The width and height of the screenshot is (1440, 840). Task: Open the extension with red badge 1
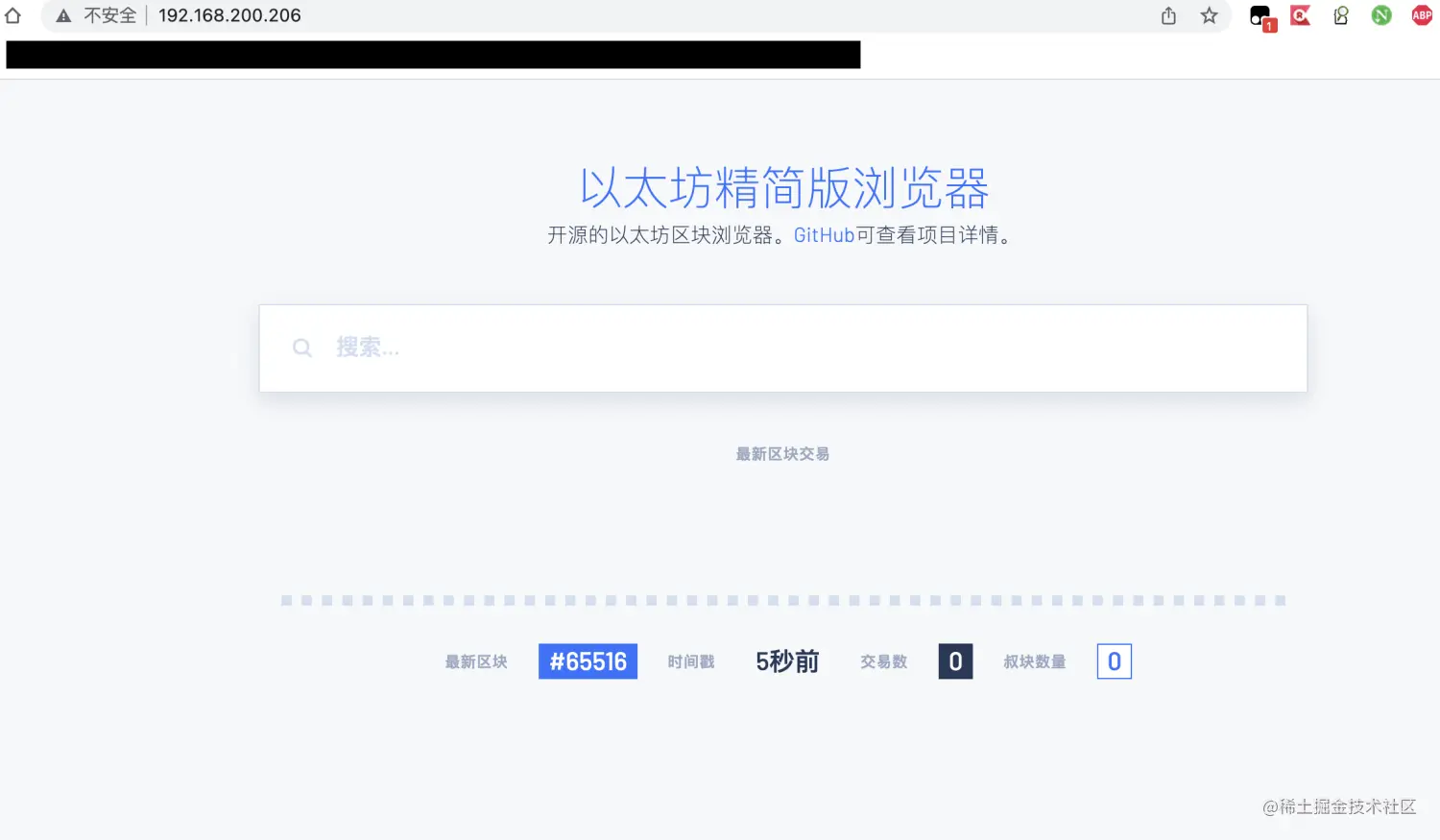tap(1261, 17)
